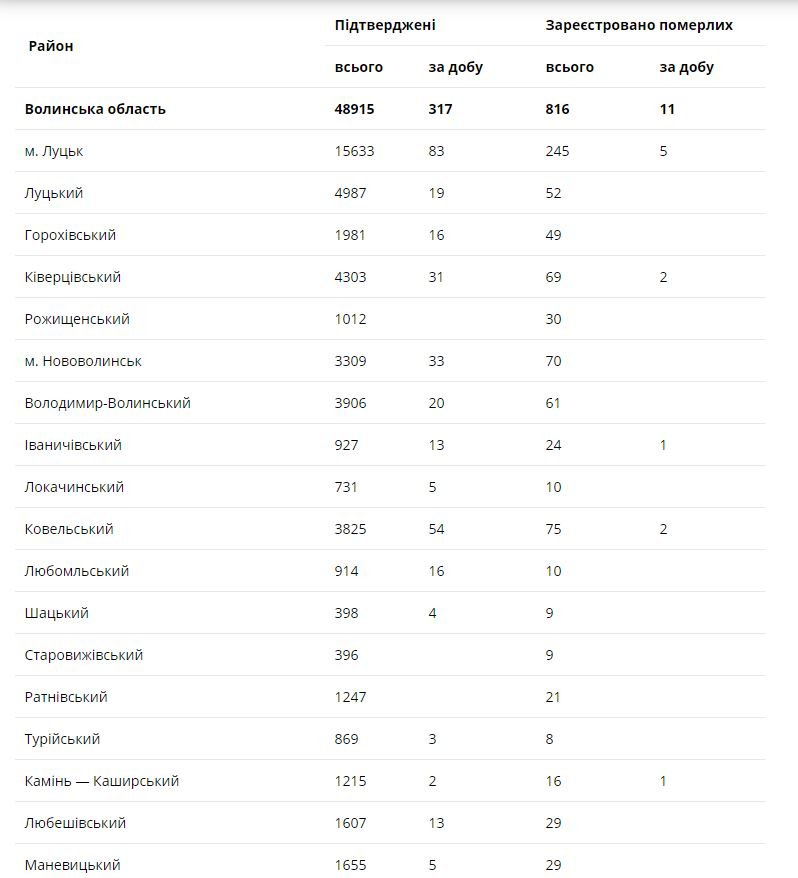Click the 'Зареєстровано померлих' header
The image size is (798, 878).
tap(639, 25)
